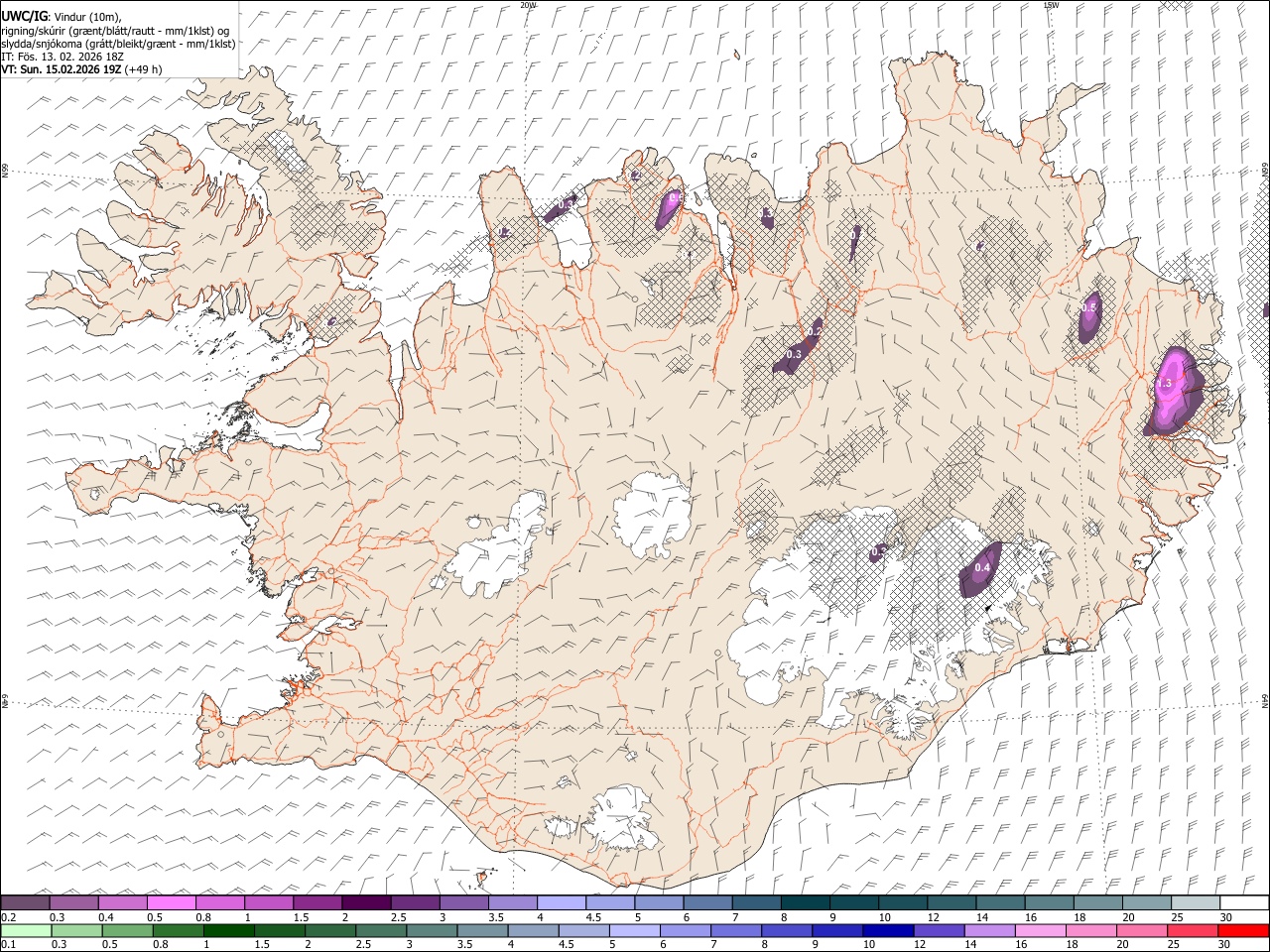Click the 20W longitude label
Screen dimensions: 1270x952
(x=528, y=5)
